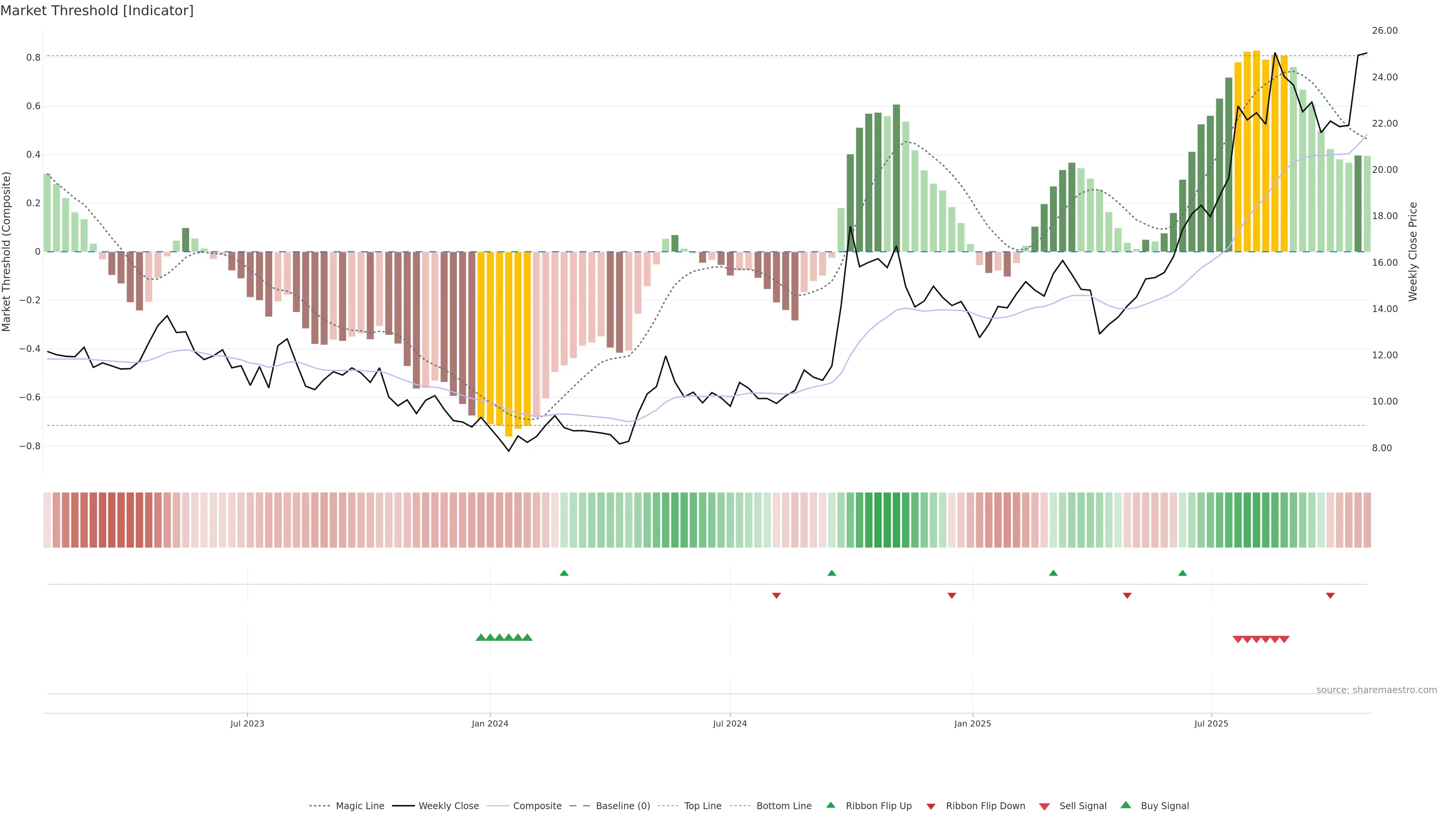This screenshot has width=1456, height=819.
Task: Click the Jul 2025 x-axis label
Action: click(x=1211, y=723)
